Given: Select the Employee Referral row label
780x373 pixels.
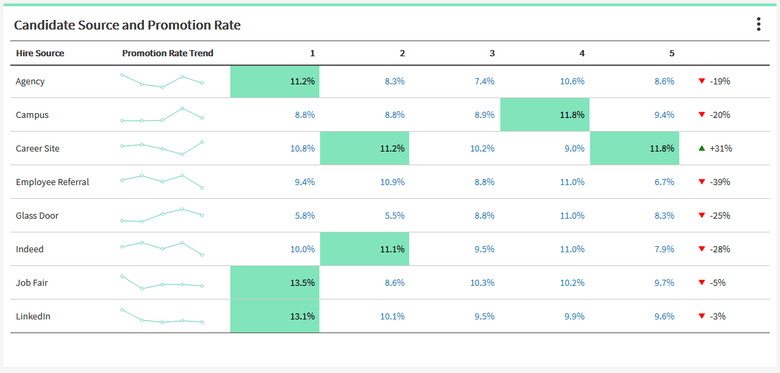Looking at the screenshot, I should tap(52, 182).
